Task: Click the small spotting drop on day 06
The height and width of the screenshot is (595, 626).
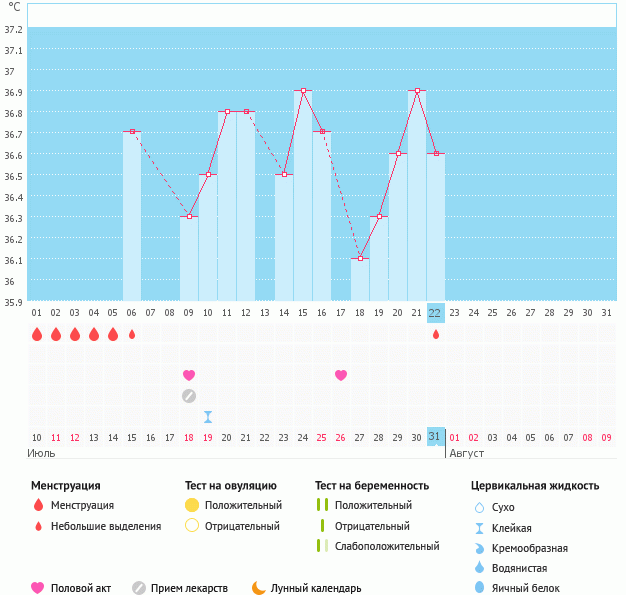Action: pos(132,334)
